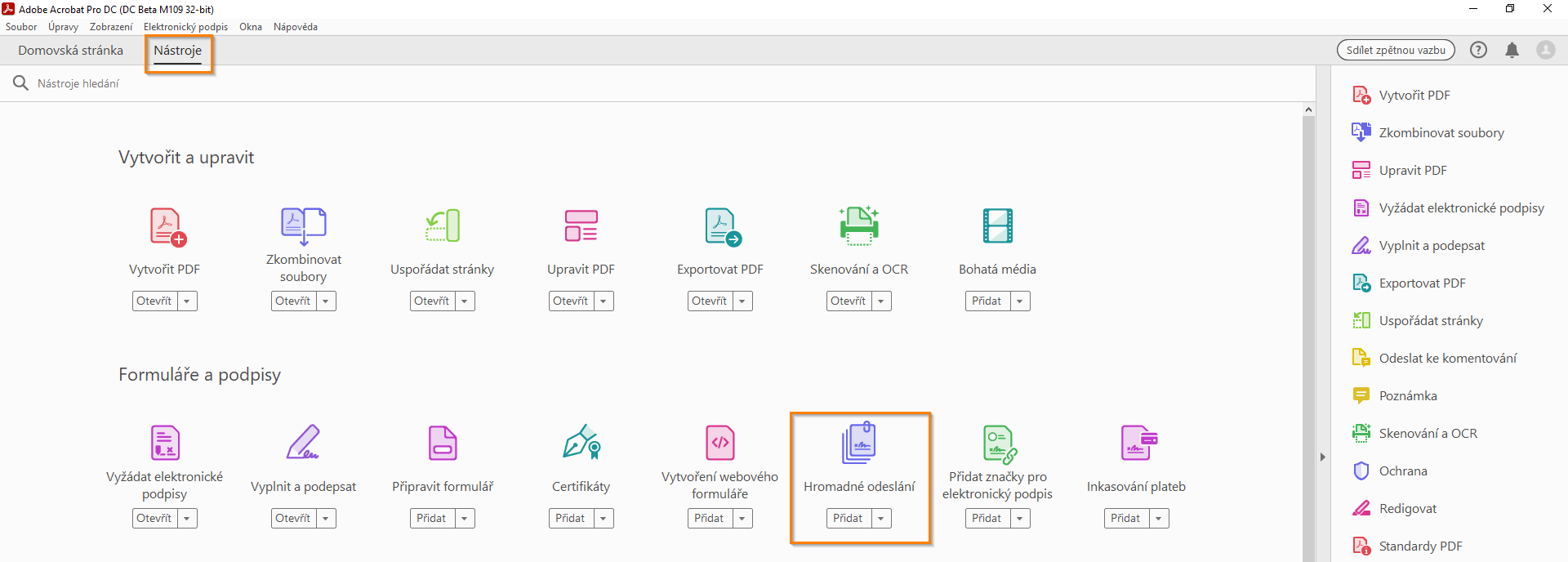Open Ochrana shield in the right sidebar
This screenshot has width=1568, height=562.
(1390, 471)
